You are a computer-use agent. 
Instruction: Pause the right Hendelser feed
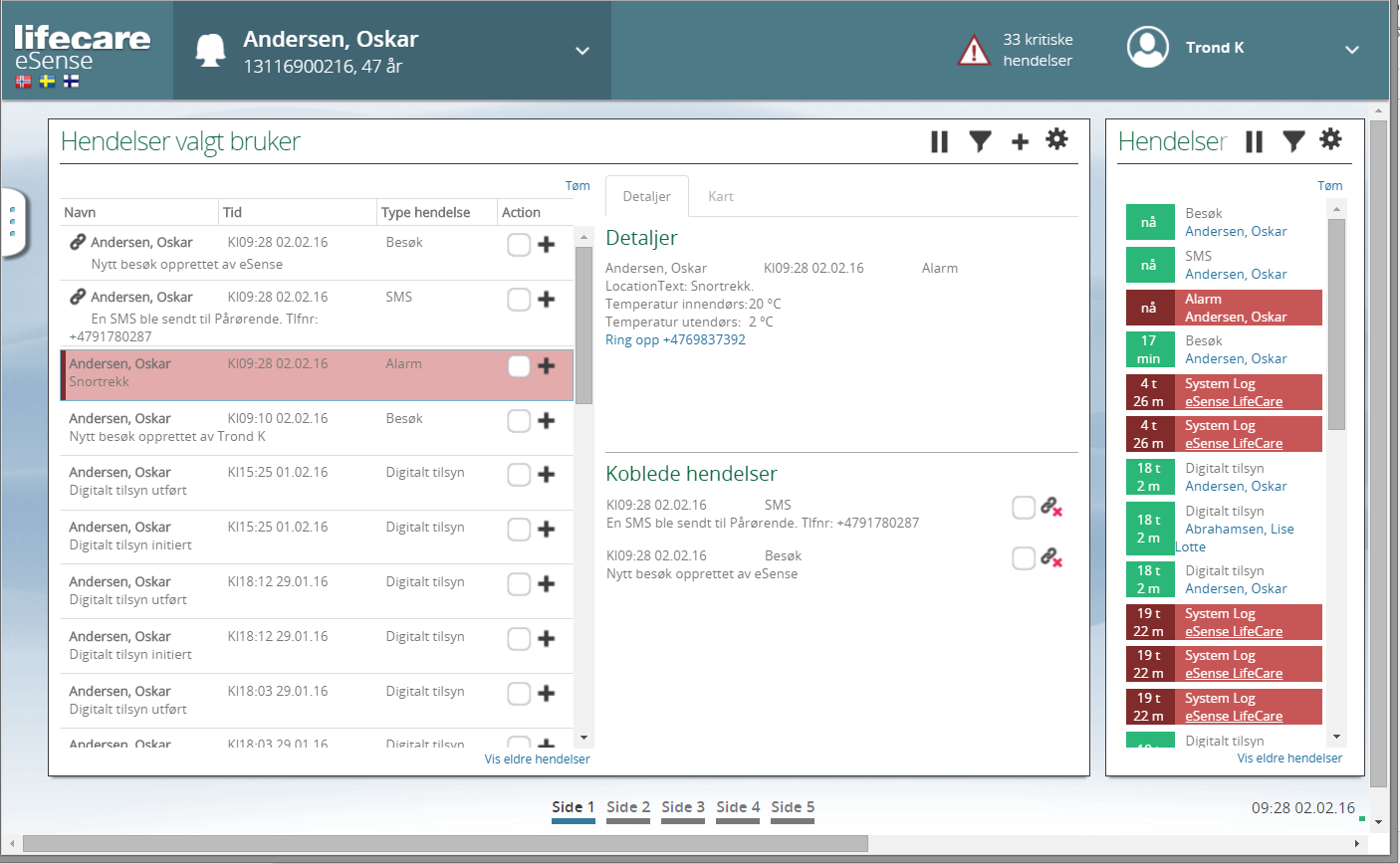pos(1254,142)
